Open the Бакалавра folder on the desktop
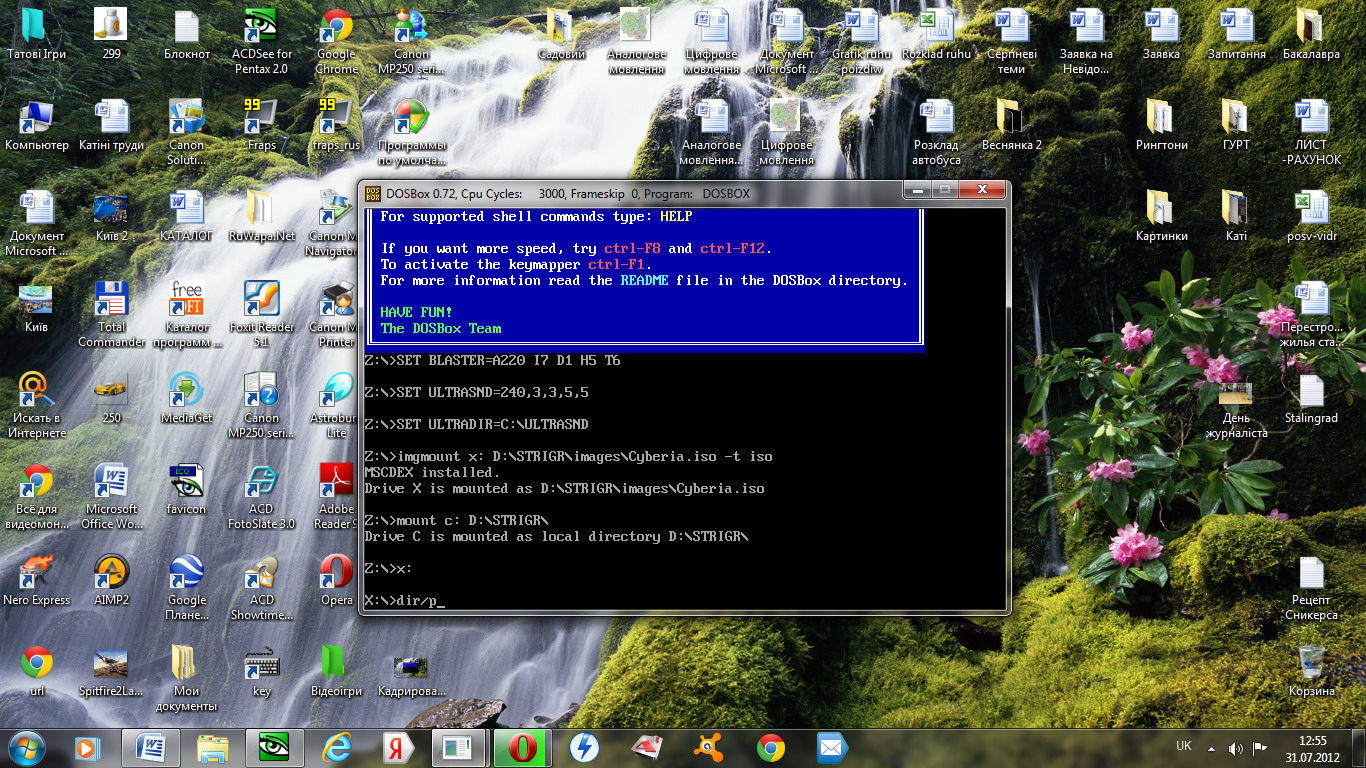This screenshot has width=1366, height=768. tap(1311, 35)
